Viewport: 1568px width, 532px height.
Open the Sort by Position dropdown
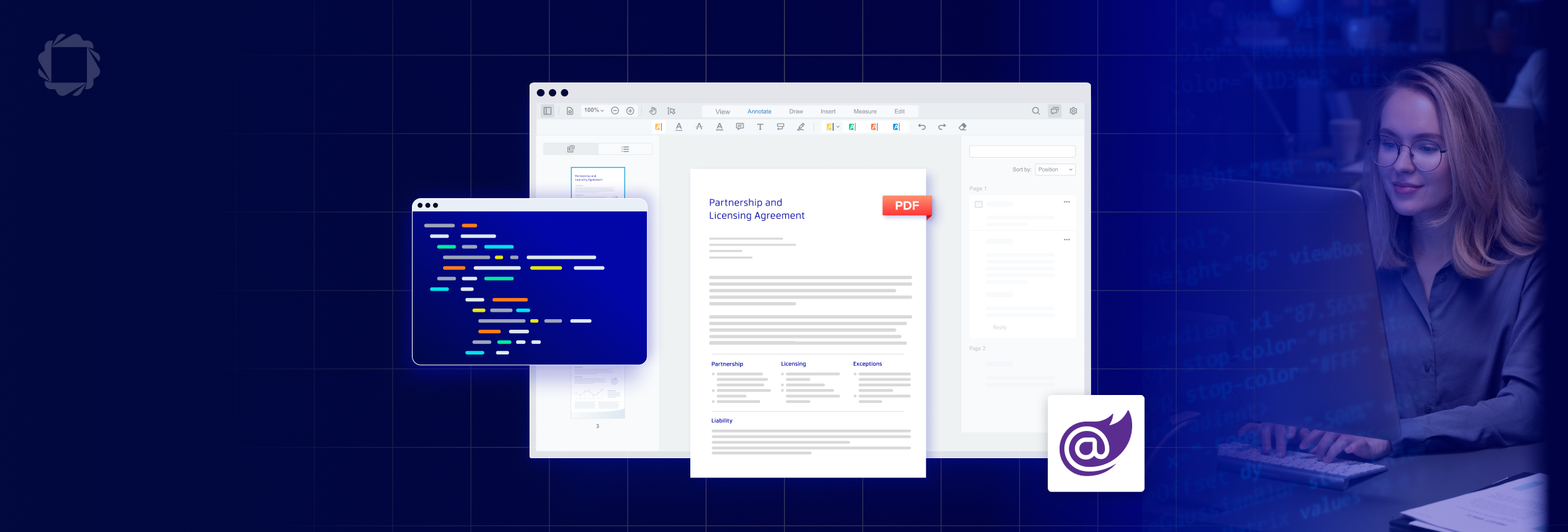pos(1055,170)
